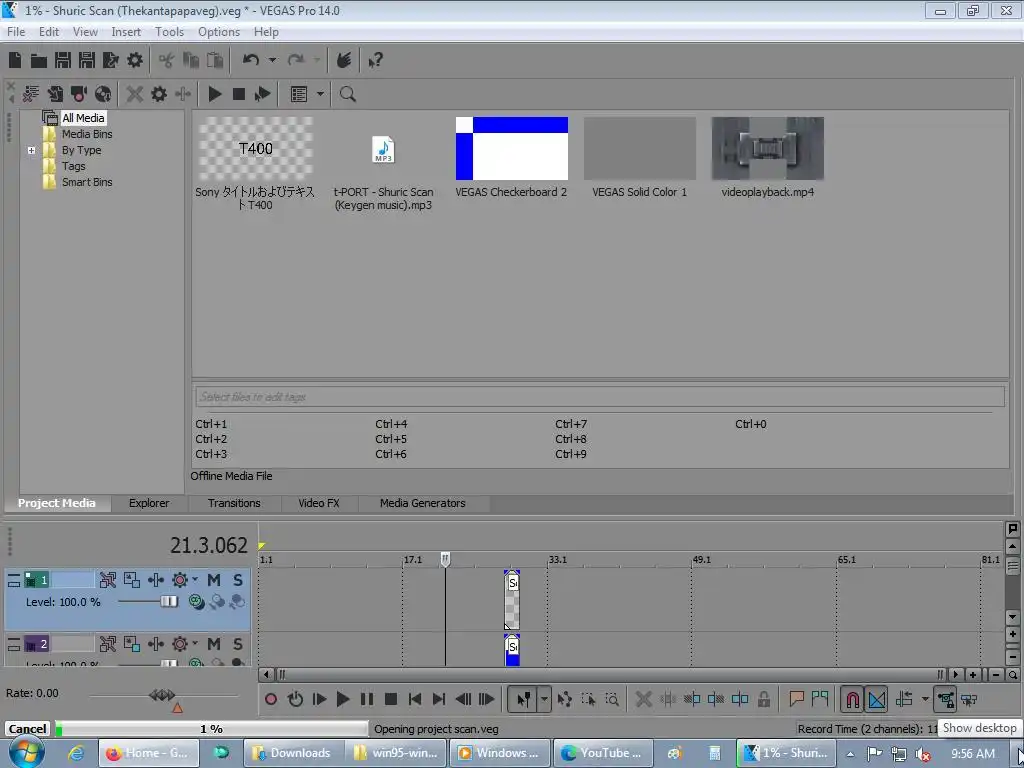Open the Edit menu
The width and height of the screenshot is (1024, 768).
tap(48, 31)
